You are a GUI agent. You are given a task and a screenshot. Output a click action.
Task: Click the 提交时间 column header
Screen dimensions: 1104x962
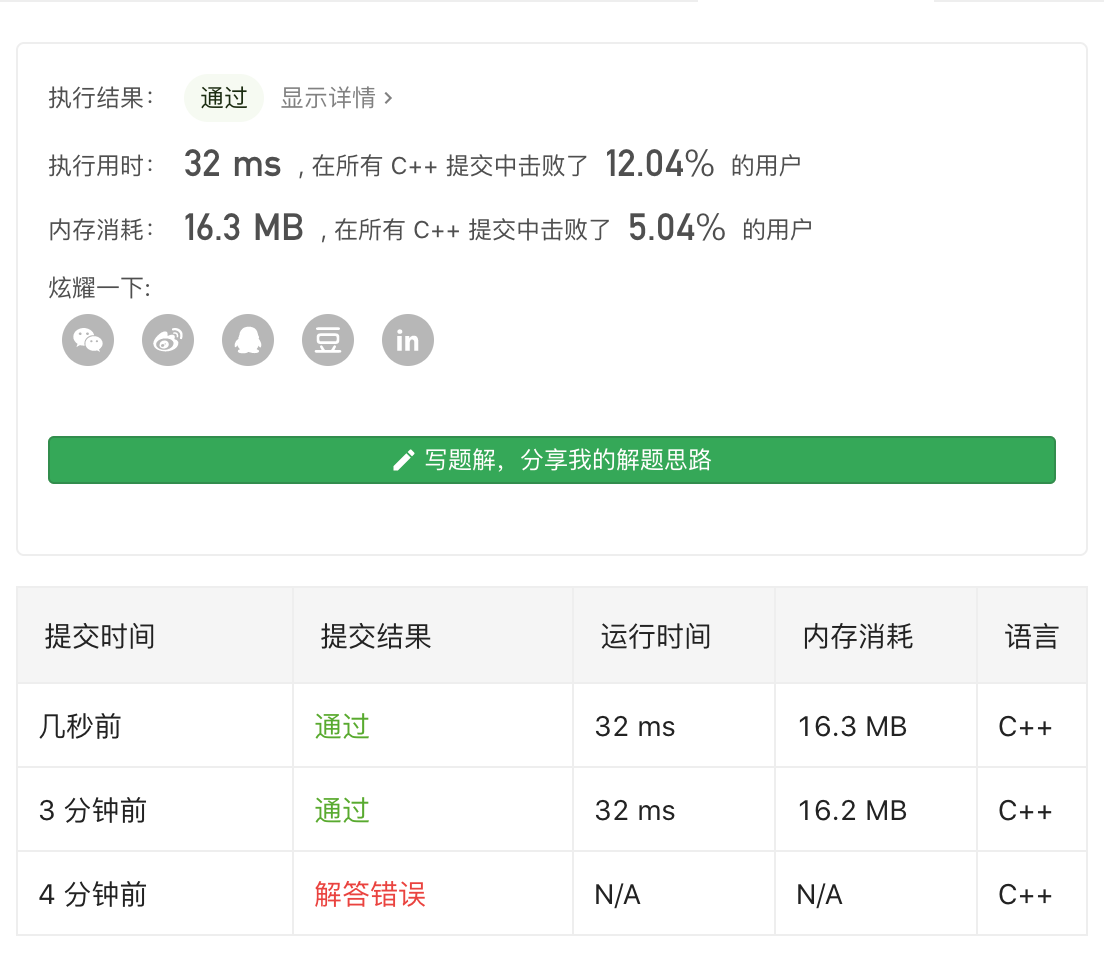[x=100, y=636]
